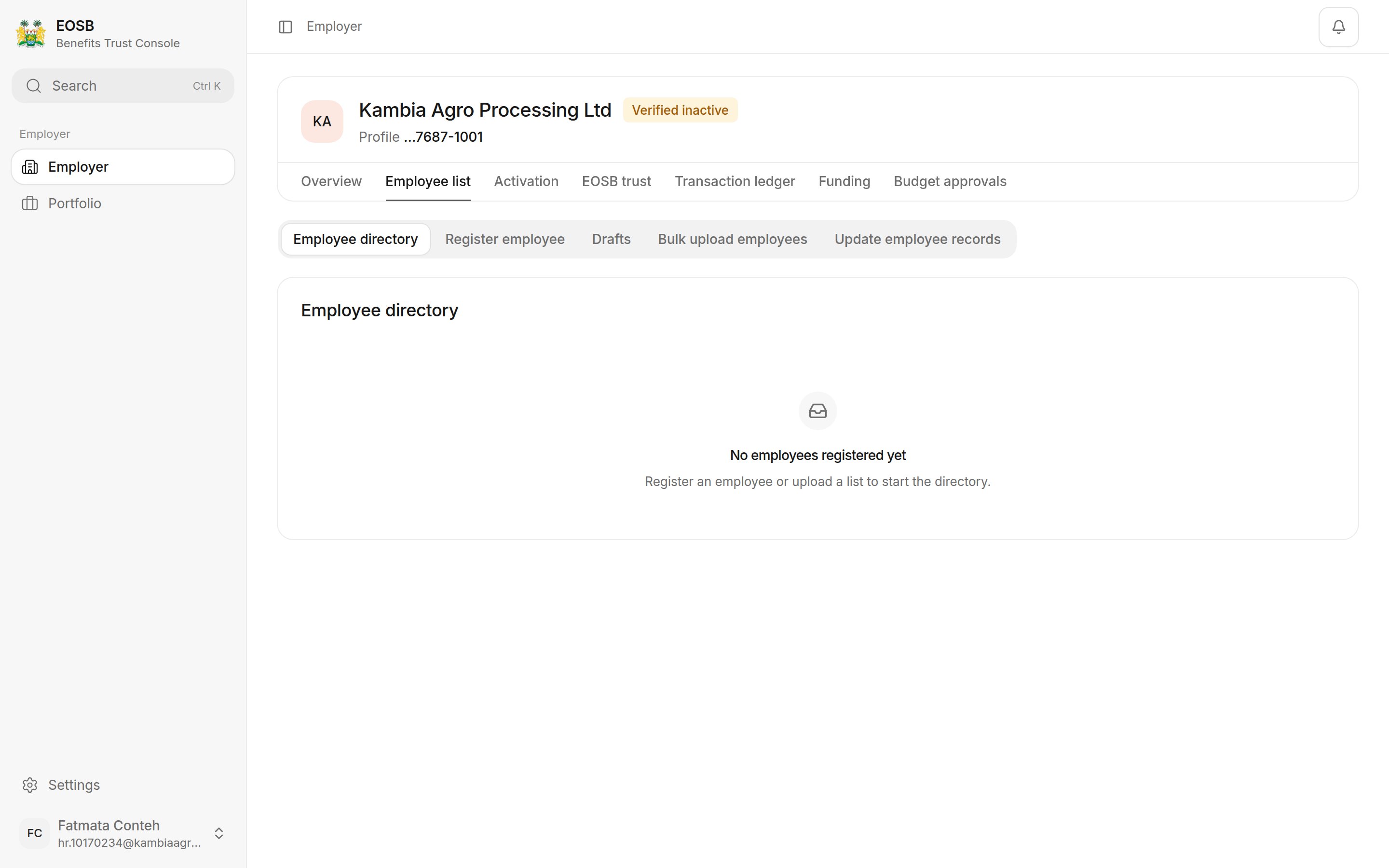Open Bulk upload employees sub-tab
The height and width of the screenshot is (868, 1389).
tap(732, 239)
